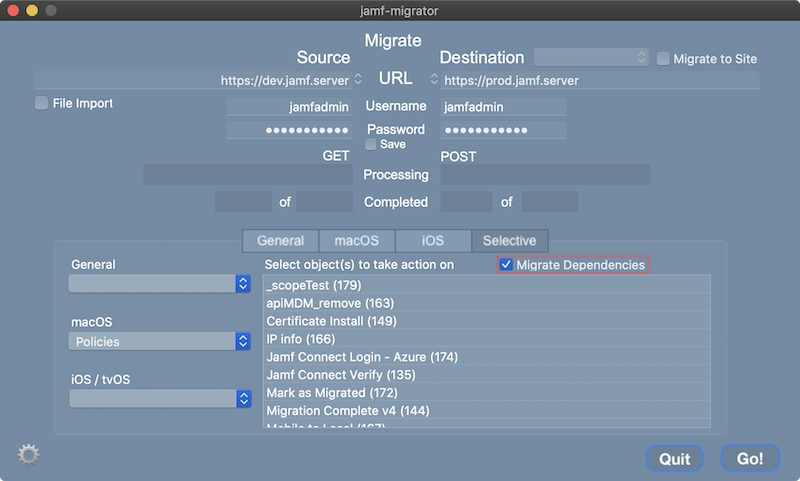Enable the Migrate to Site checkbox

pos(663,59)
